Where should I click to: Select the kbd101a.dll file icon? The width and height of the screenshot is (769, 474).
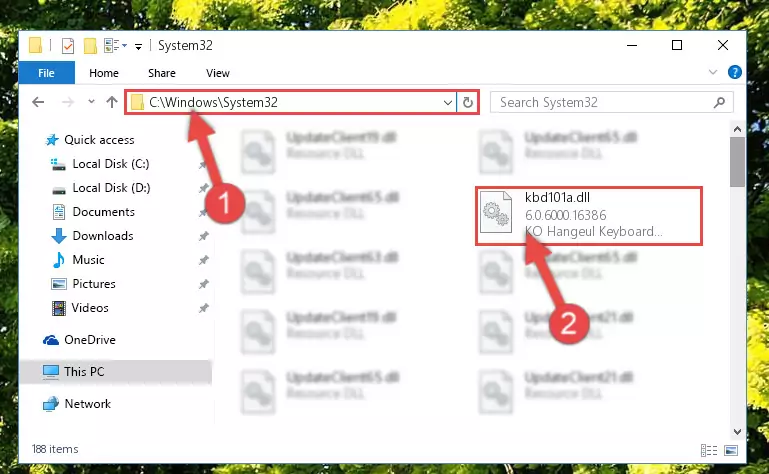coord(496,213)
